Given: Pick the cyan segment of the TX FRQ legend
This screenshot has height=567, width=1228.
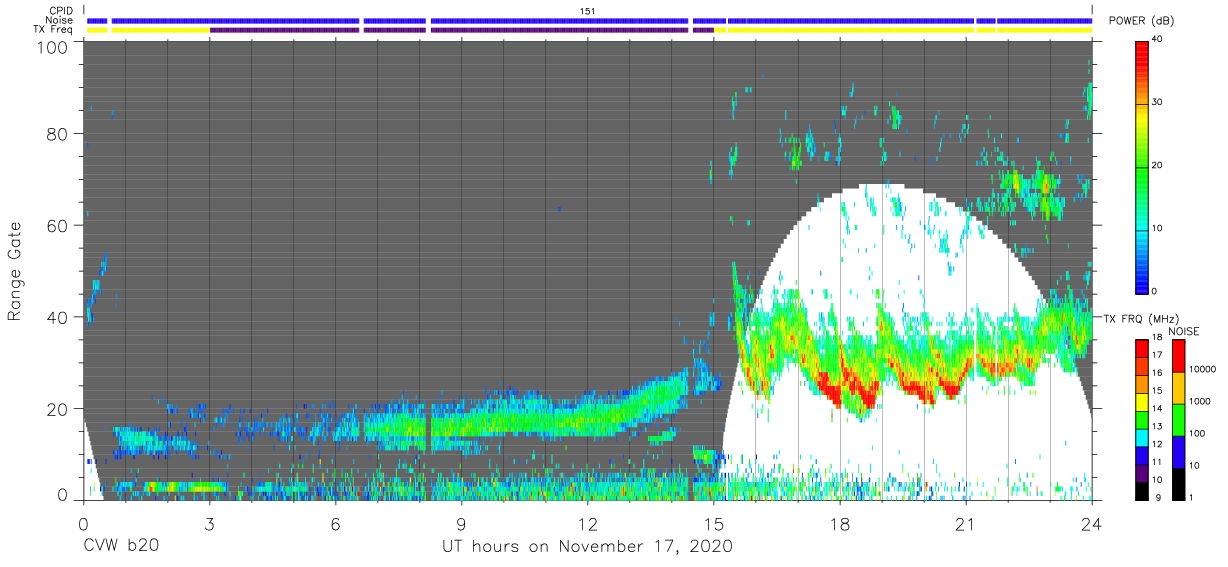Looking at the screenshot, I should (x=1142, y=436).
